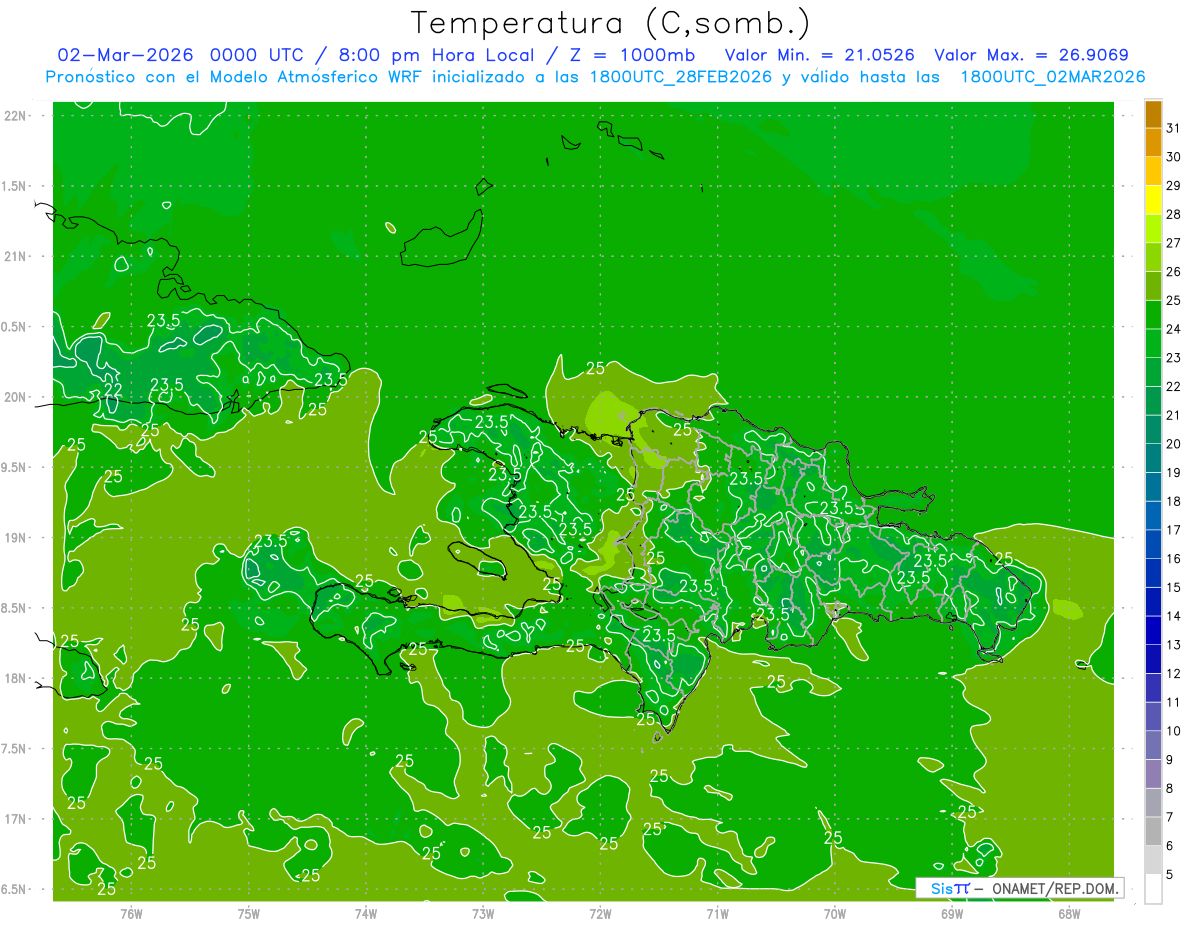The image size is (1200, 927).
Task: Click the '72W' longitude axis label
Action: (600, 913)
